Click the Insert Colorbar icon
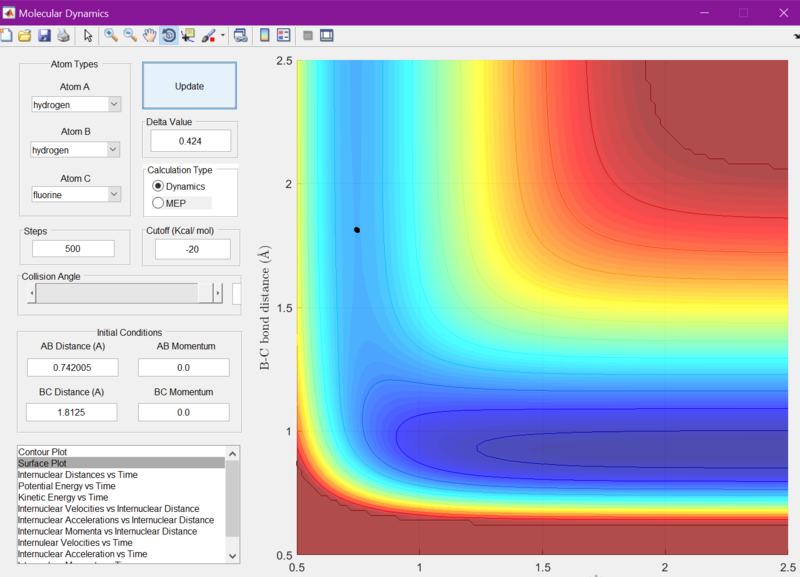 pyautogui.click(x=264, y=35)
